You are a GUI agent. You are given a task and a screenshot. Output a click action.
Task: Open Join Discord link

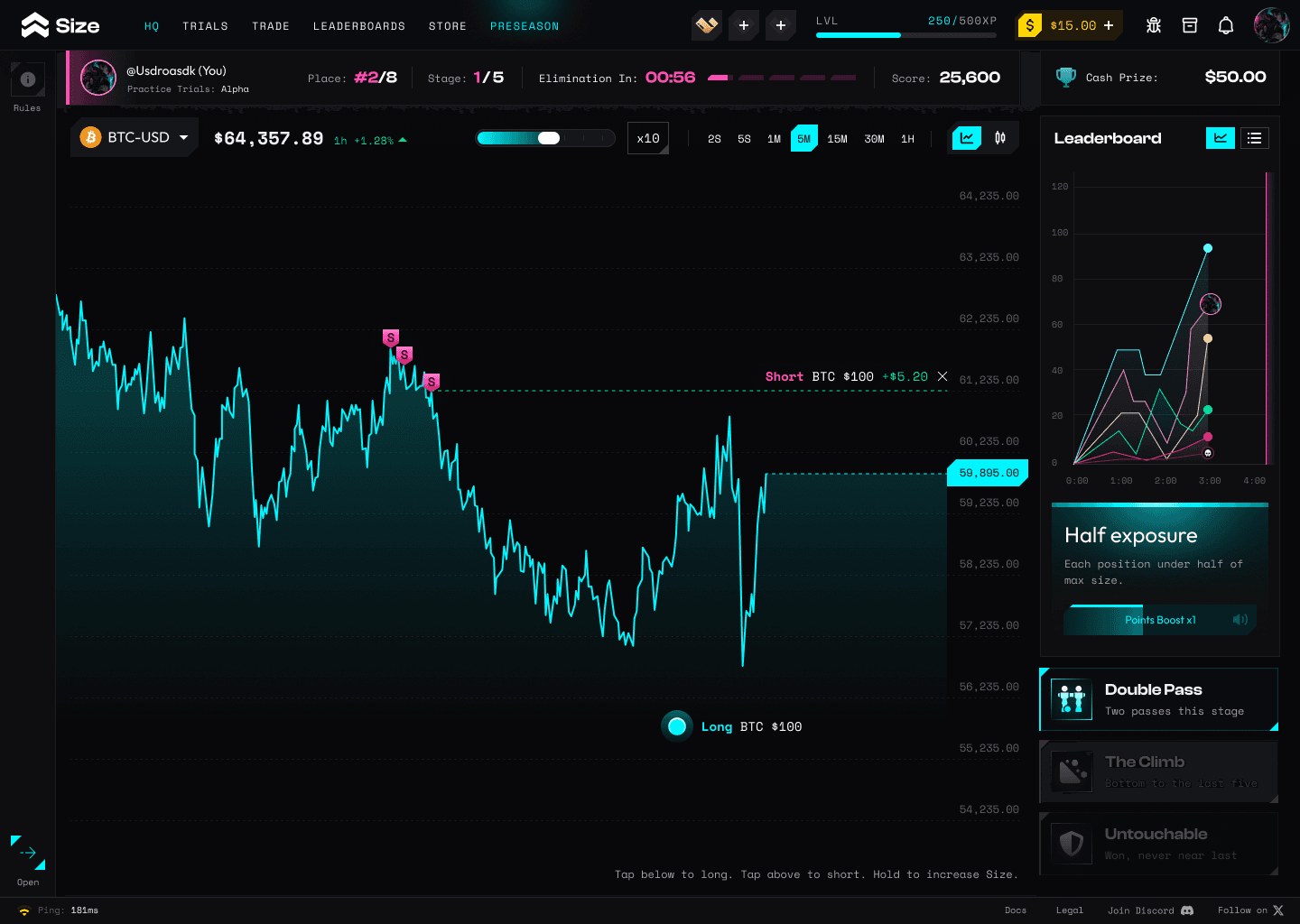pos(1150,910)
